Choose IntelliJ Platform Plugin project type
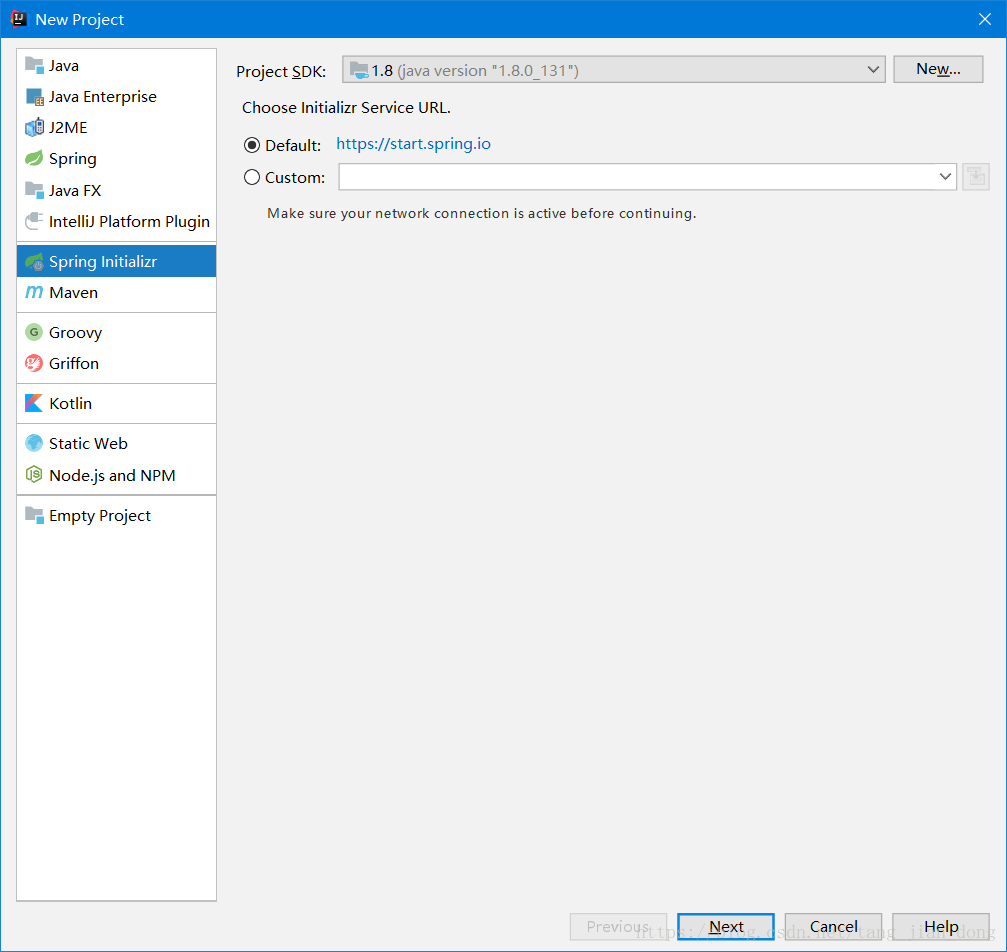The height and width of the screenshot is (952, 1007). coord(116,222)
